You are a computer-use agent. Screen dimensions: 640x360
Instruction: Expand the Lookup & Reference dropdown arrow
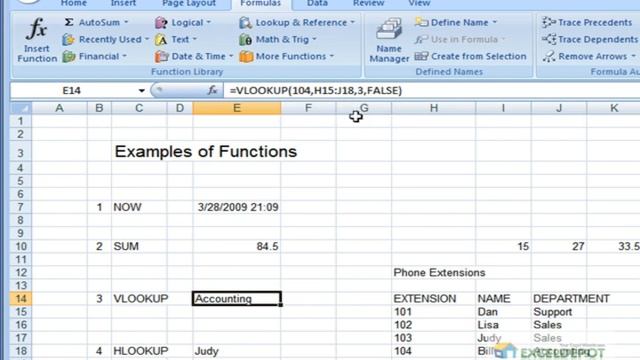353,22
